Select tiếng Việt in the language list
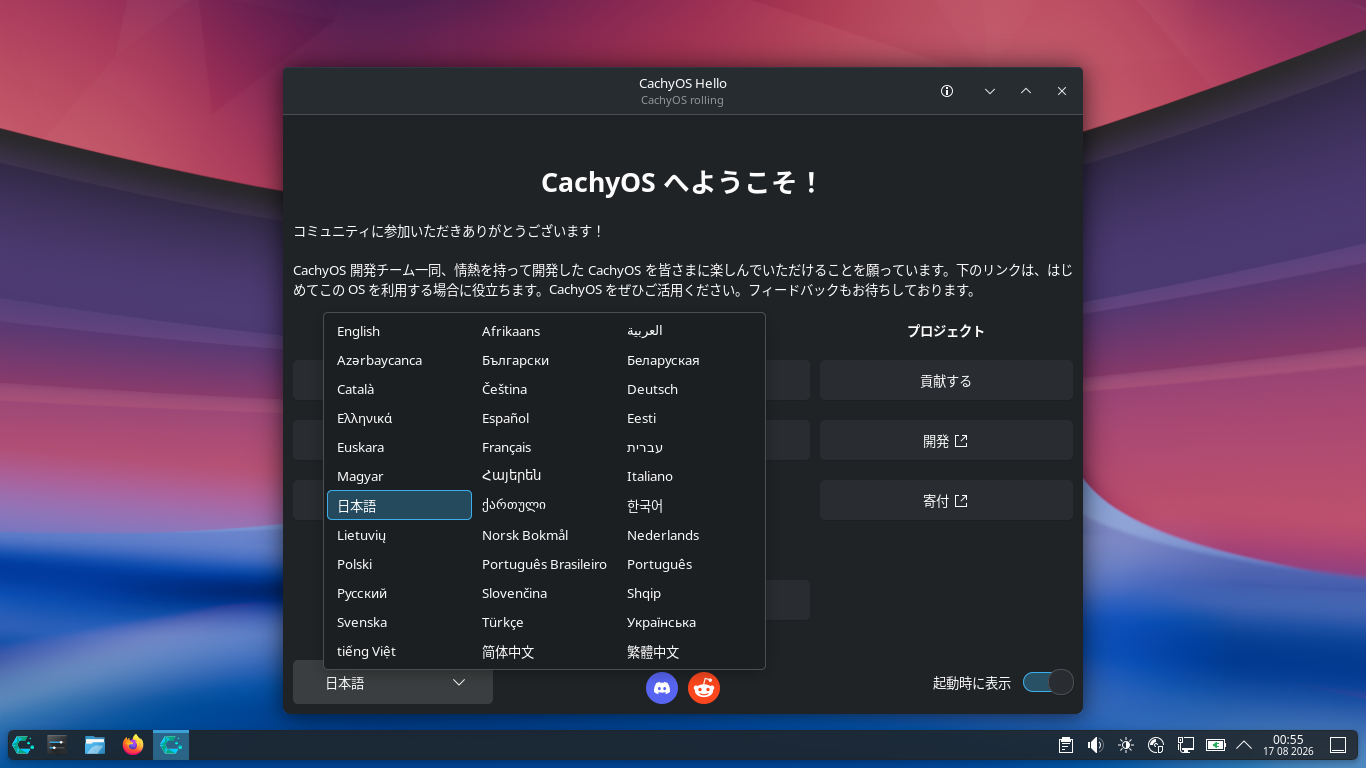This screenshot has width=1366, height=768. tap(399, 651)
